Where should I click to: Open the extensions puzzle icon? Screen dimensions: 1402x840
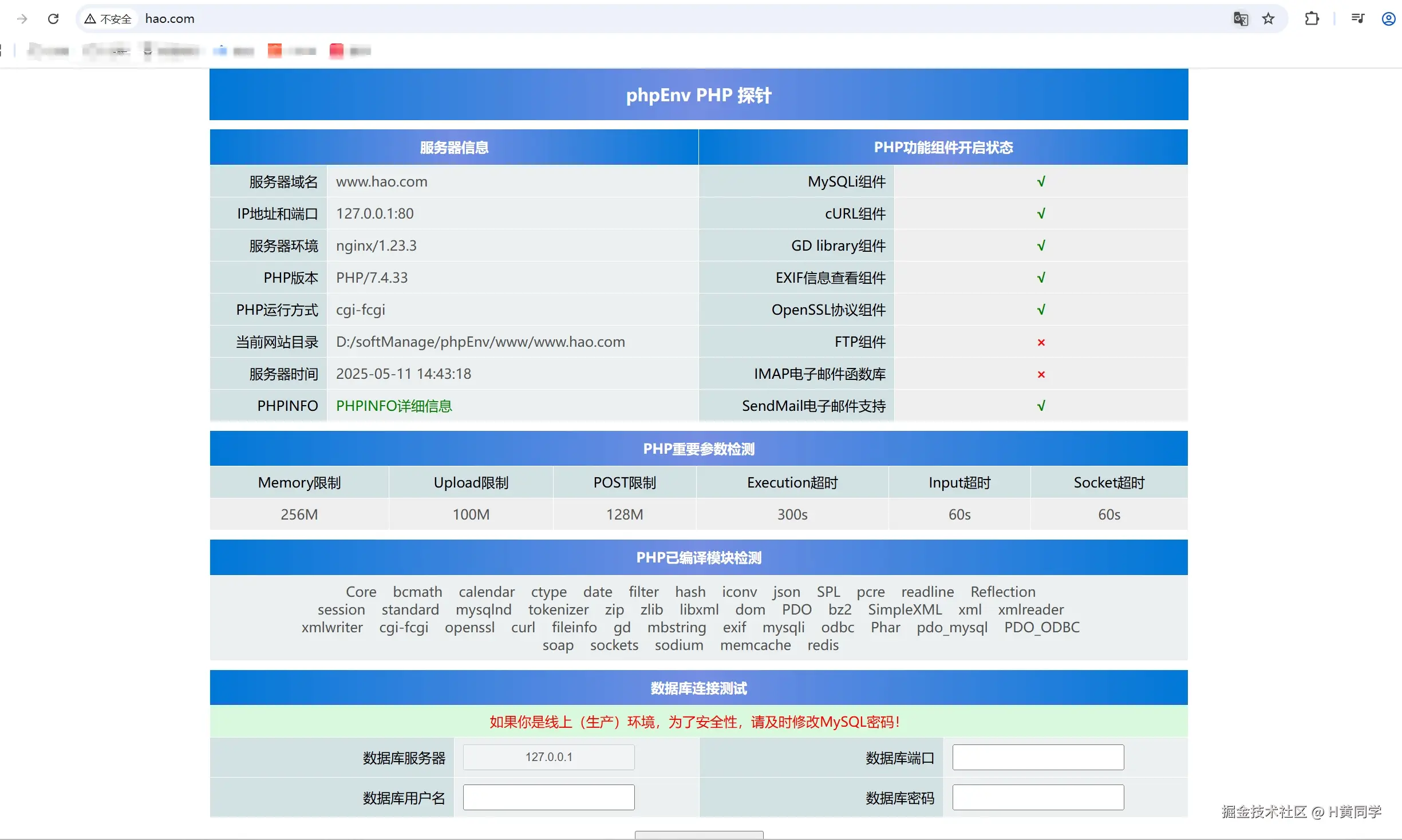click(x=1312, y=19)
